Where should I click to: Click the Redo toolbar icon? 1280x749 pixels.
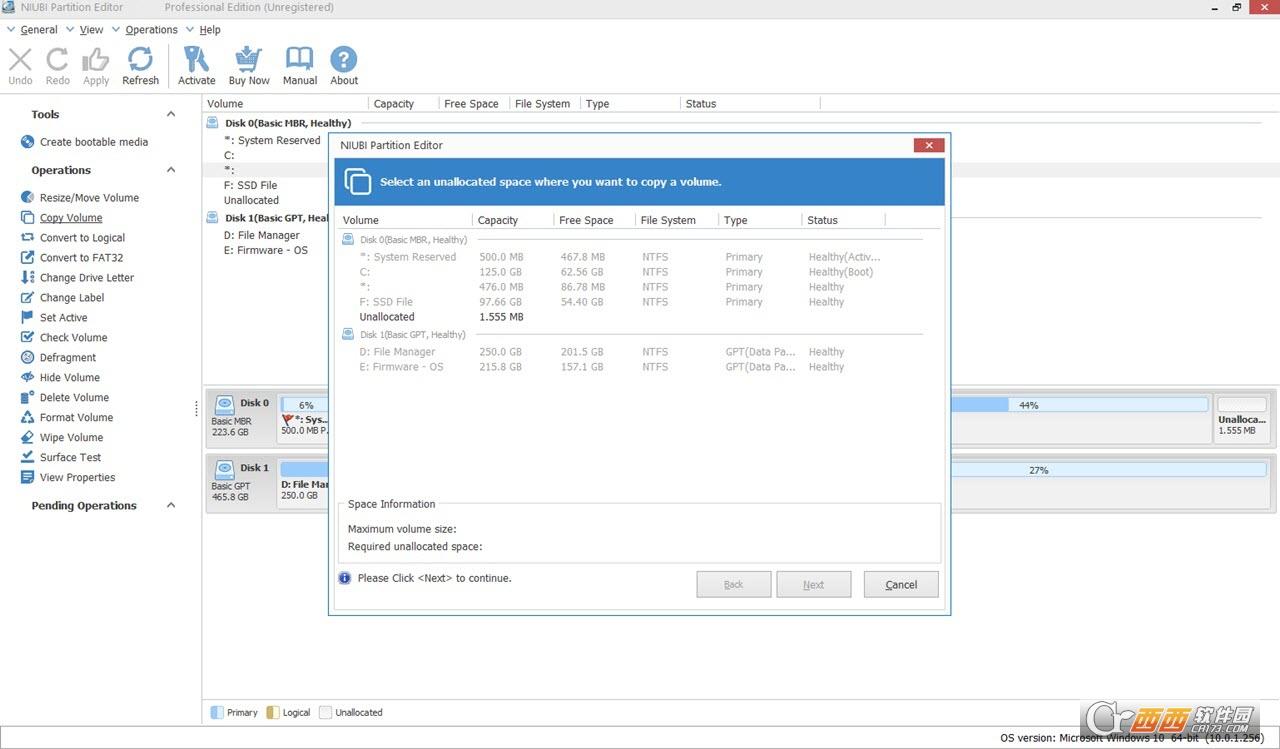click(58, 59)
